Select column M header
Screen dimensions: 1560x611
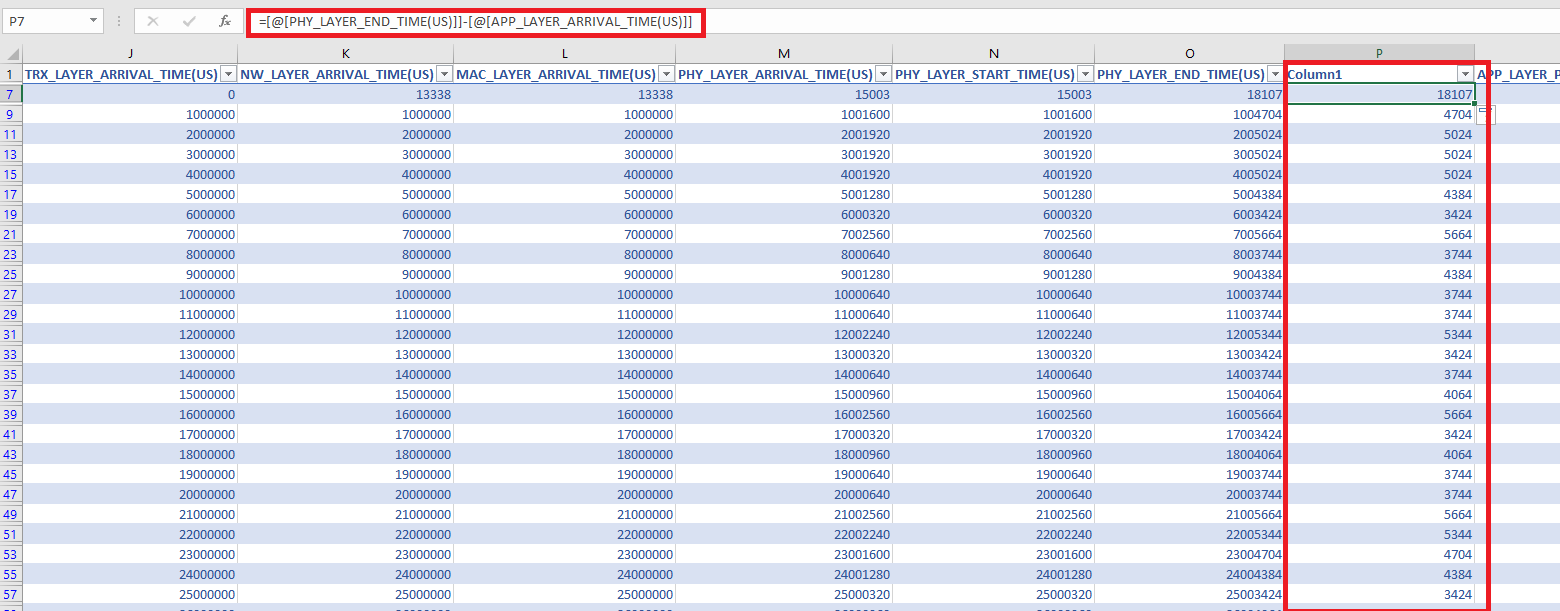[x=785, y=53]
